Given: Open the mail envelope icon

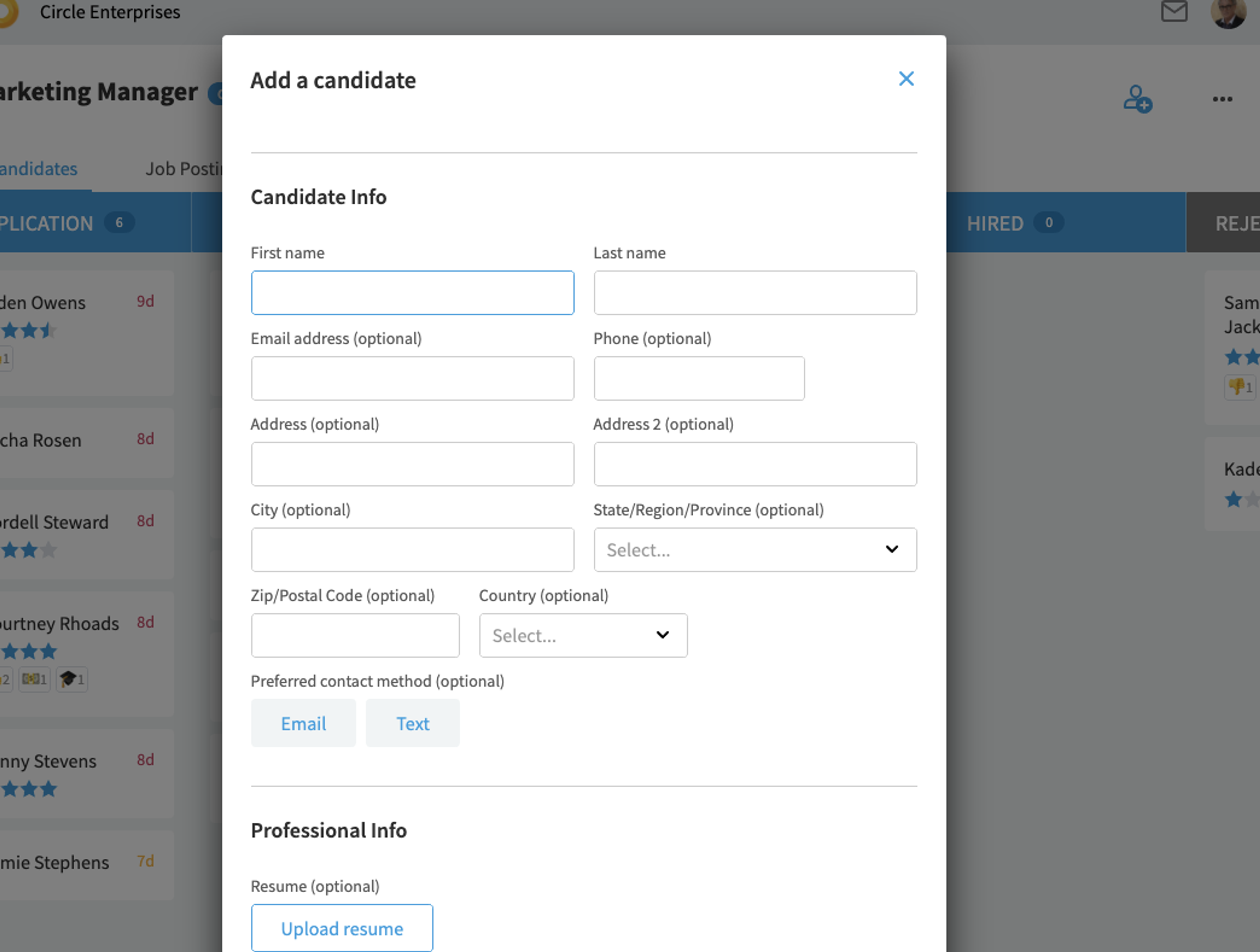Looking at the screenshot, I should [1174, 11].
